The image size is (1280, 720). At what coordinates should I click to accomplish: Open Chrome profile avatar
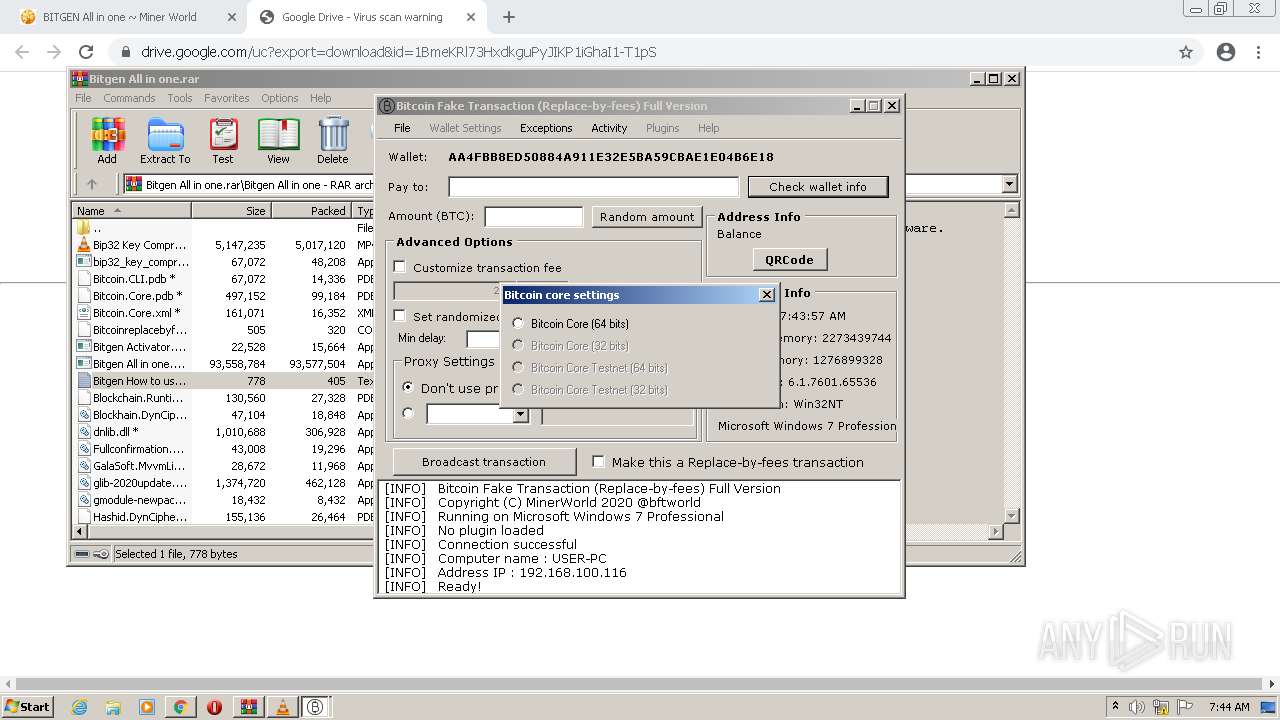click(1226, 52)
